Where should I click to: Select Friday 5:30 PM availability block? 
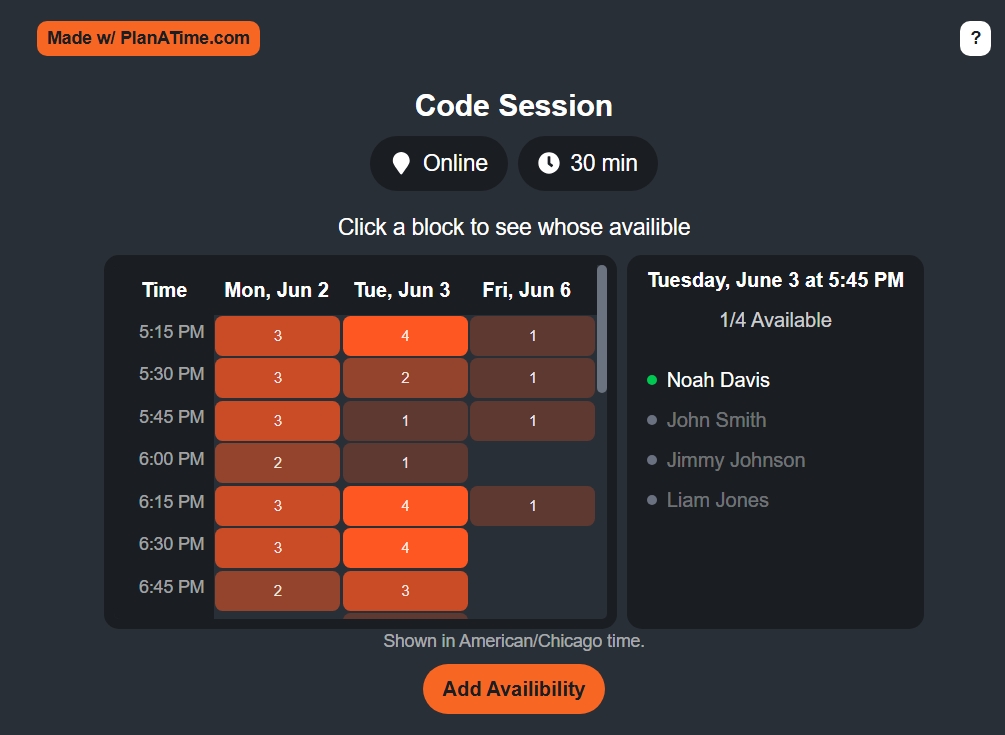pyautogui.click(x=533, y=378)
